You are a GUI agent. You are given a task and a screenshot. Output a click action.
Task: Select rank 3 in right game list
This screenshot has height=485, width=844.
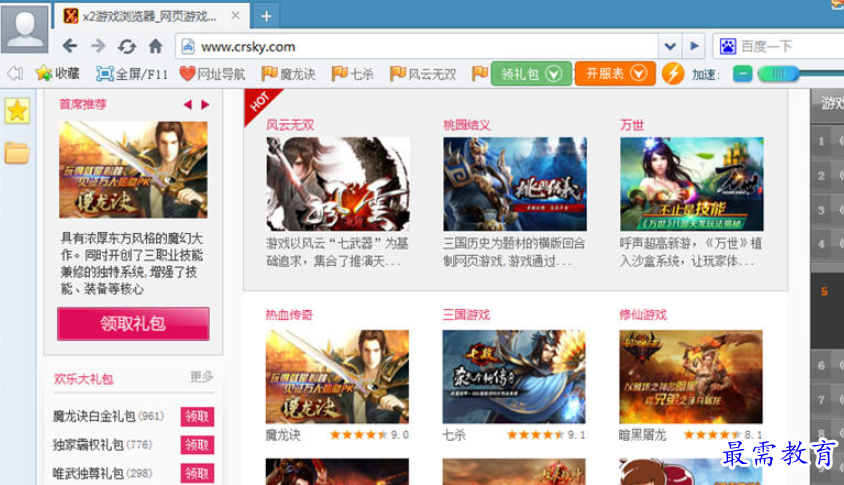coord(827,210)
